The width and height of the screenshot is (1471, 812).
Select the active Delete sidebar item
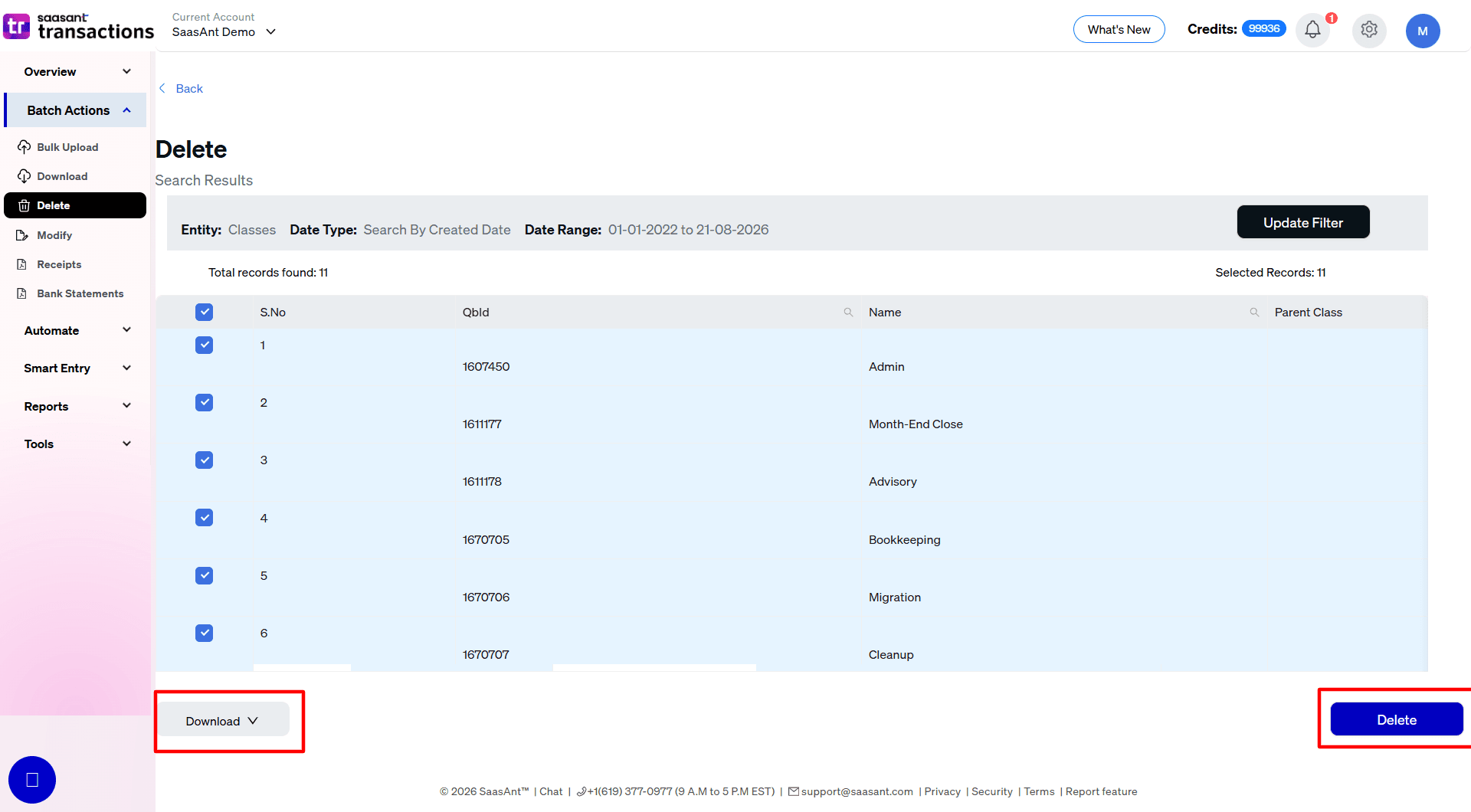click(x=75, y=205)
